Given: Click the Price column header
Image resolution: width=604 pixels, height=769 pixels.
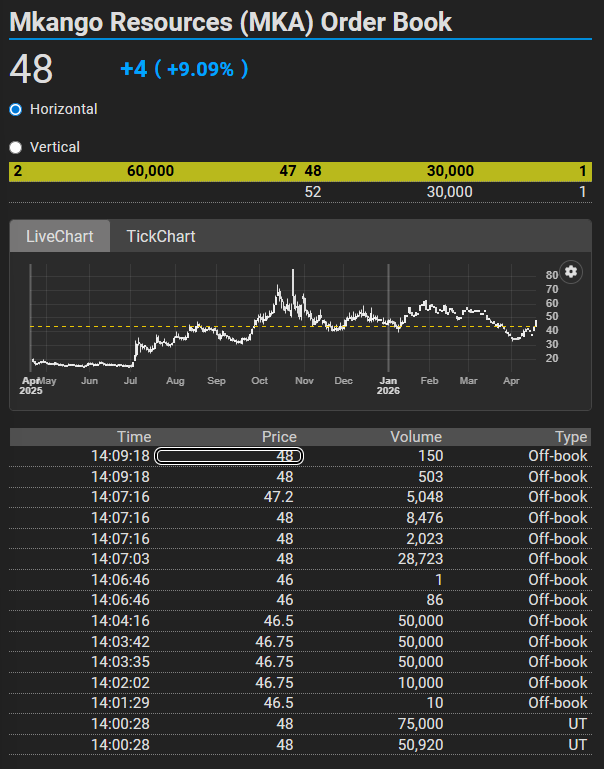Looking at the screenshot, I should click(279, 437).
